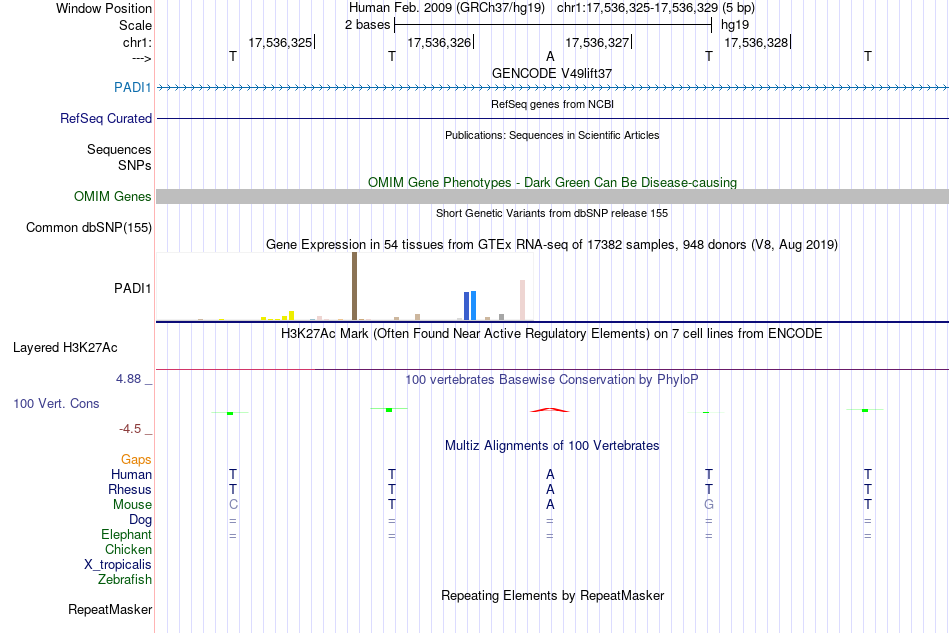Click RefSeq genes from NCBI title
The width and height of the screenshot is (950, 633).
pyautogui.click(x=552, y=104)
